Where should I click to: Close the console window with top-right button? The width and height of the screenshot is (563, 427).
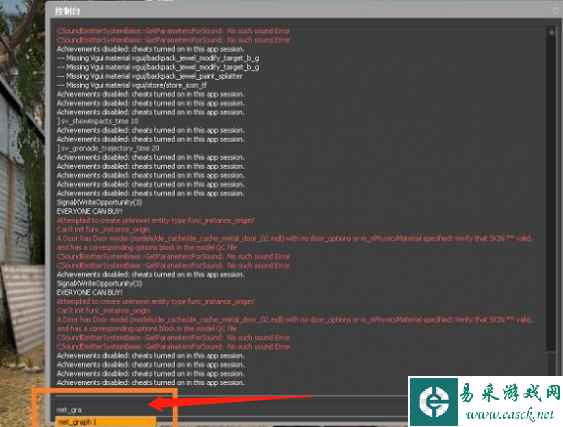point(557,11)
